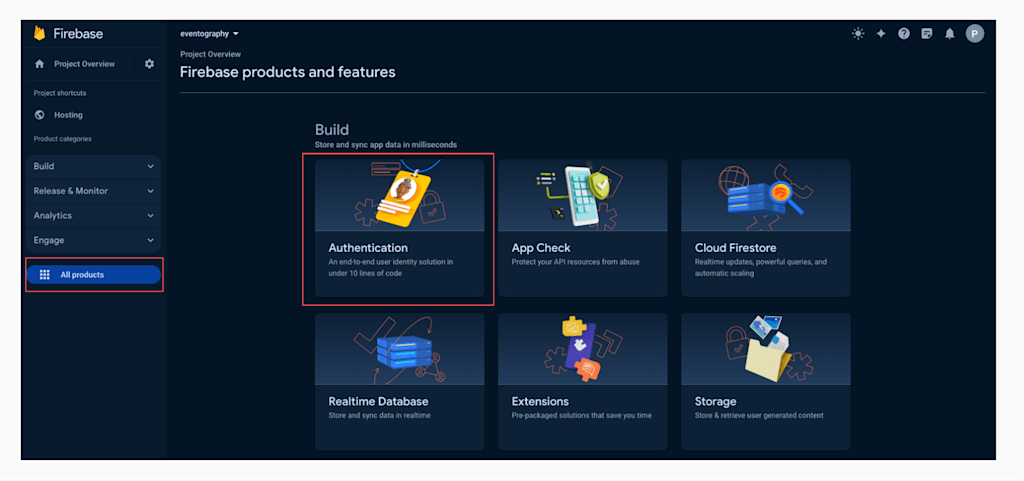Click the 'Project shortcuts' label

pos(60,93)
